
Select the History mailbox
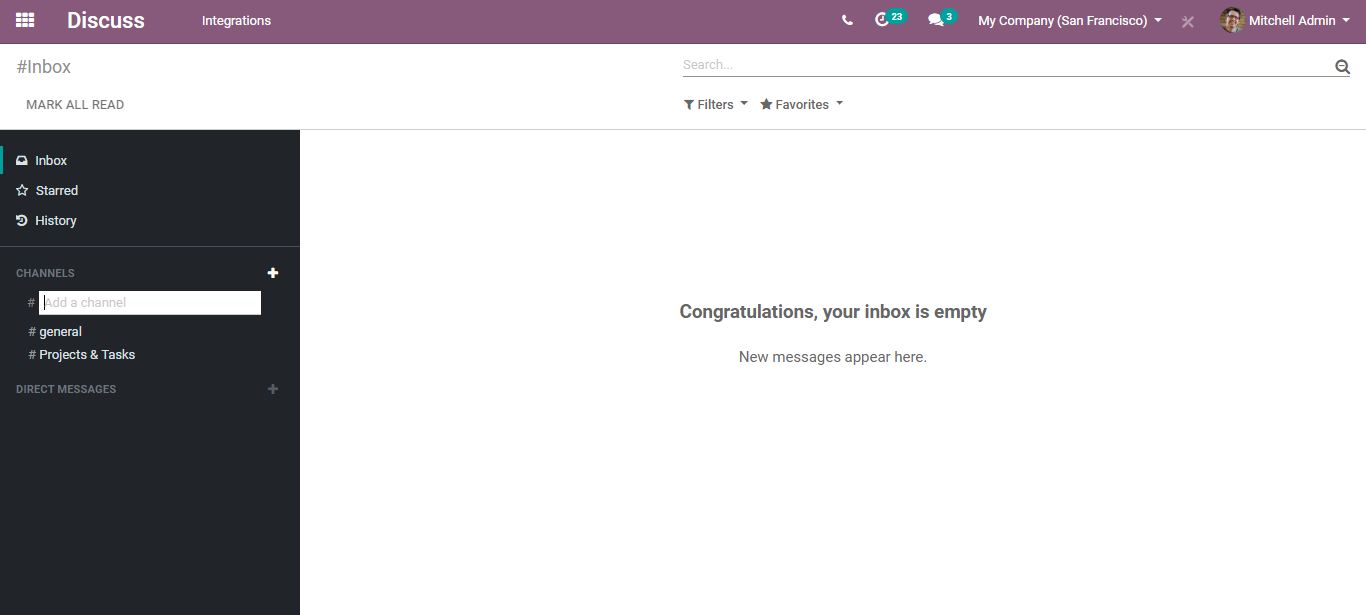(150, 220)
